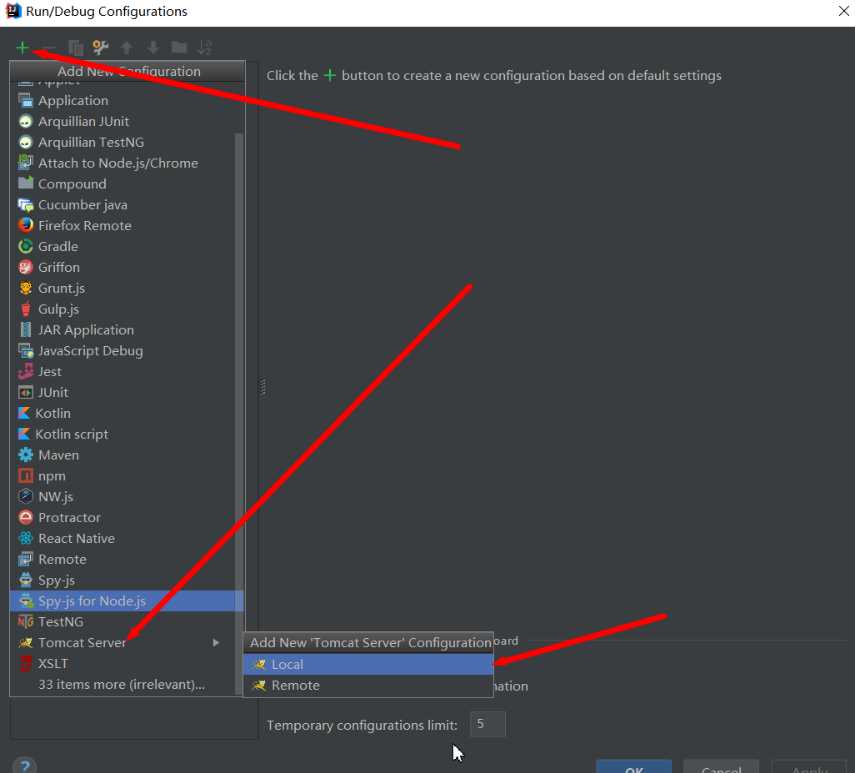Viewport: 855px width, 773px height.
Task: Click Temporary configurations limit field
Action: (488, 724)
